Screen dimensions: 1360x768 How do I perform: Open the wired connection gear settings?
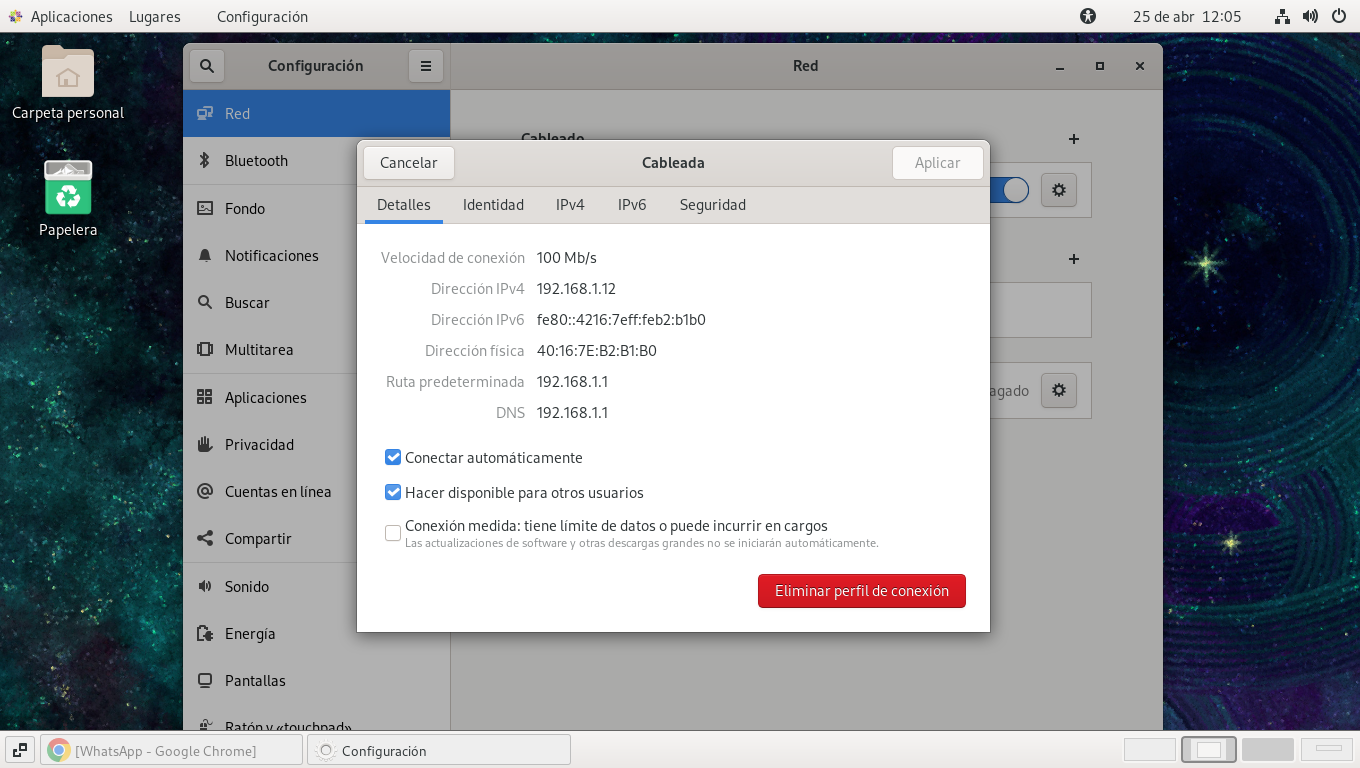[x=1058, y=190]
